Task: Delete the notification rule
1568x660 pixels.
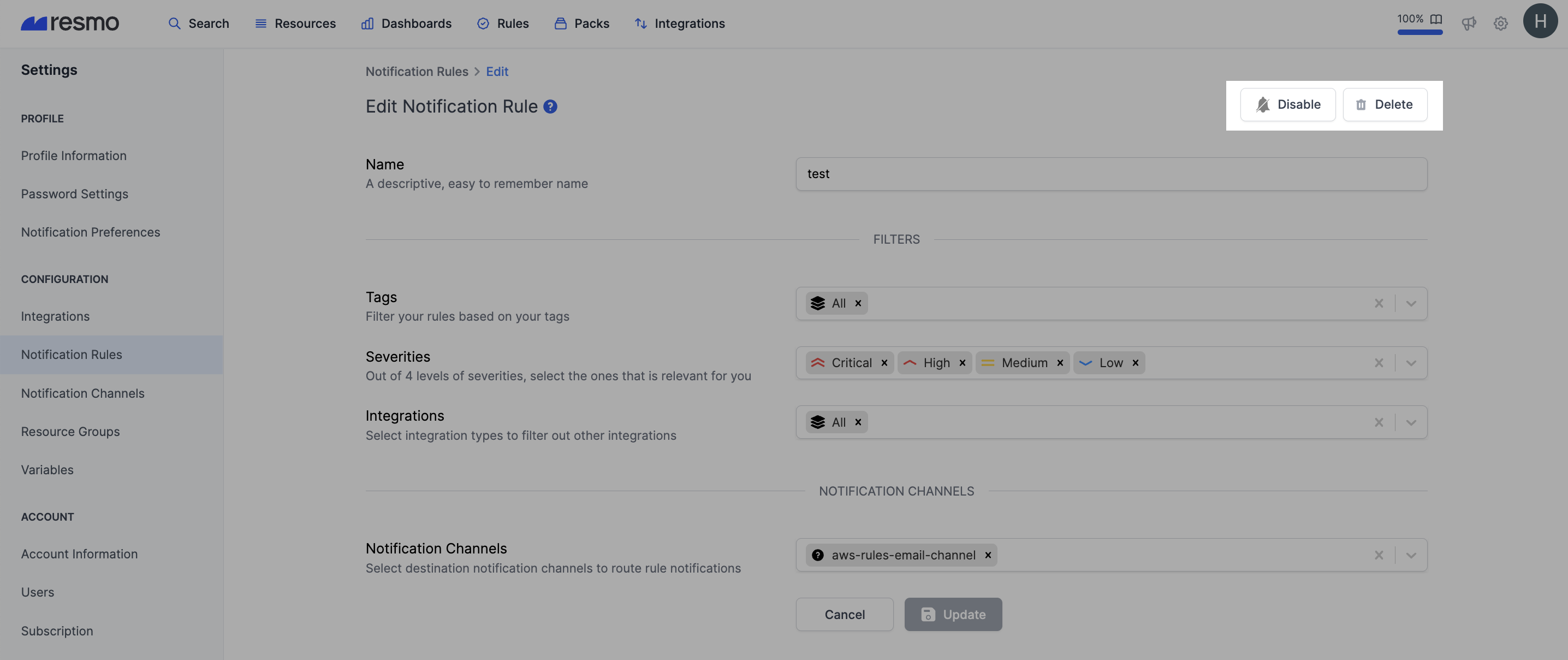Action: 1385,104
